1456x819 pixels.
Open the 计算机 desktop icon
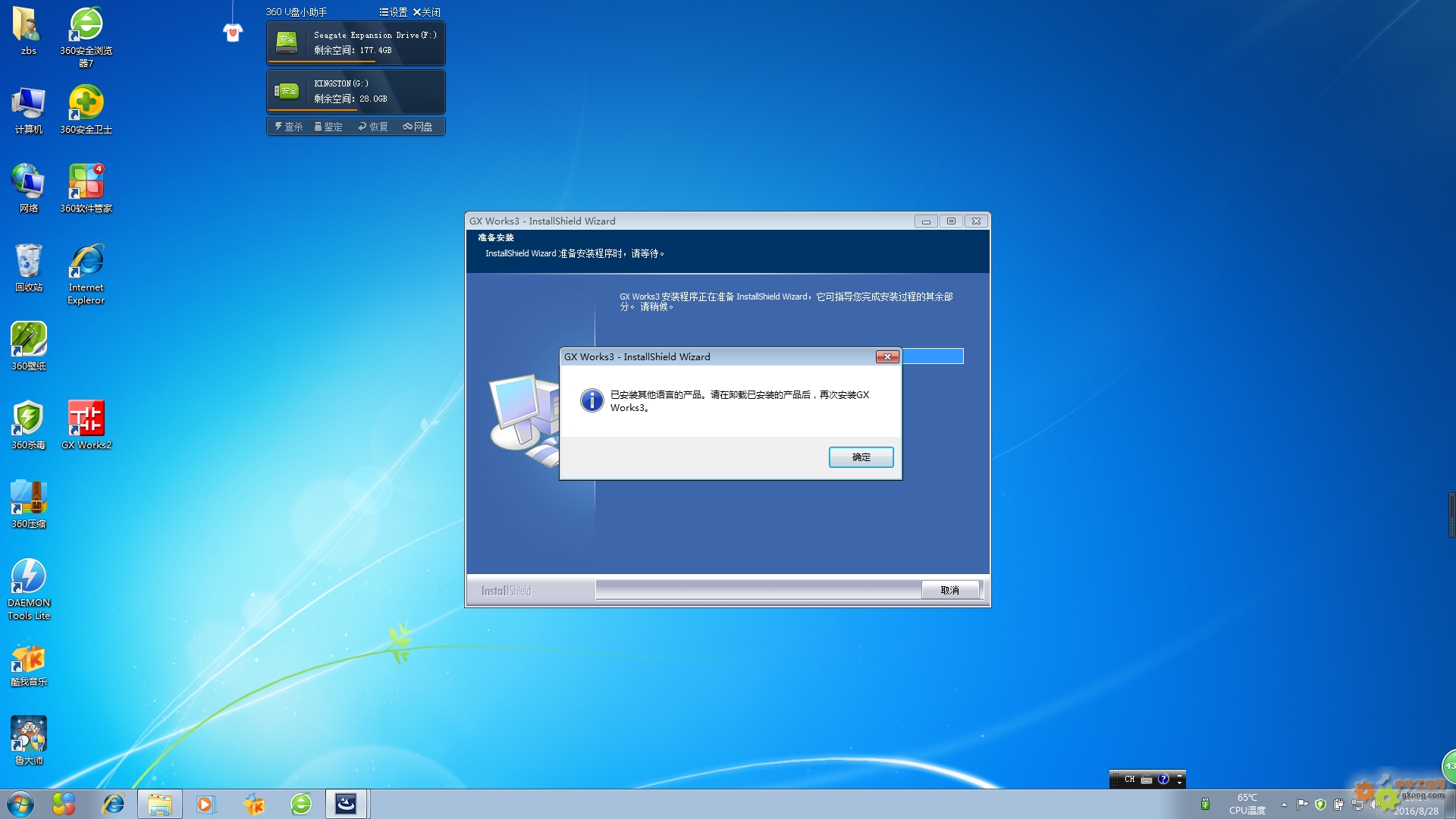[28, 110]
